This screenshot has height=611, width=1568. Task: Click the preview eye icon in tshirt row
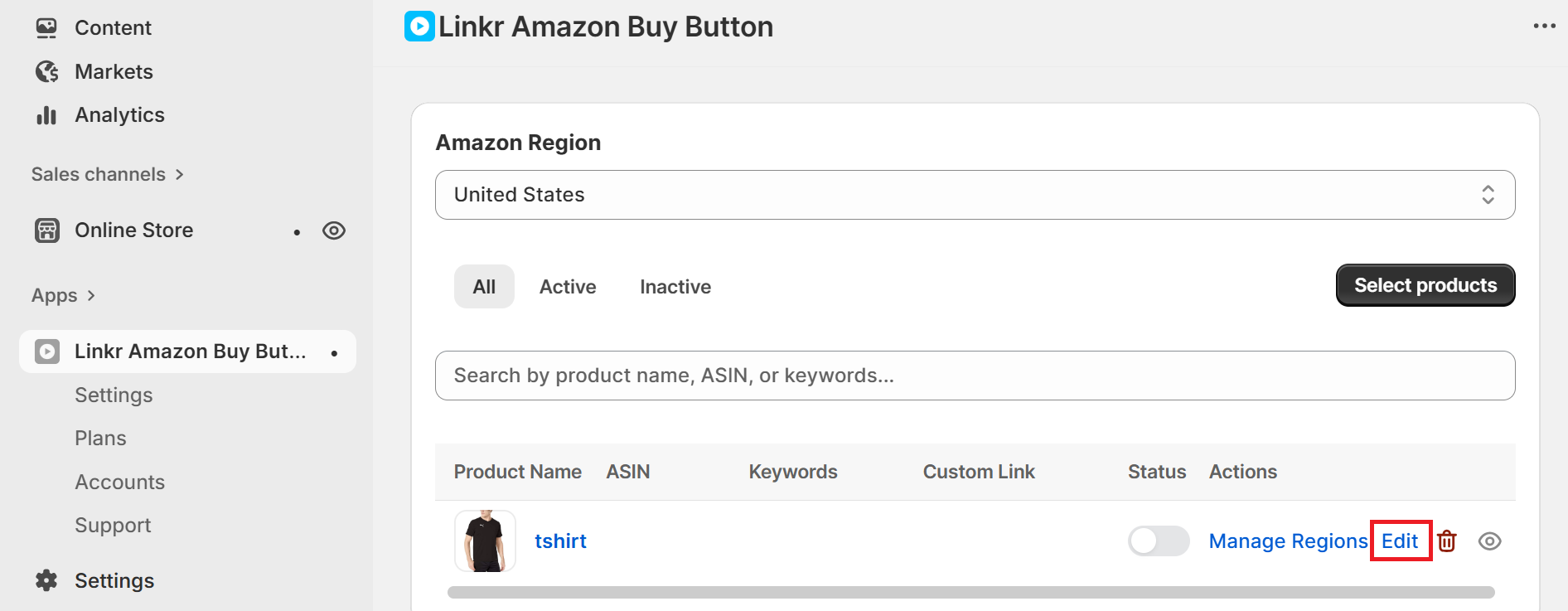1489,541
